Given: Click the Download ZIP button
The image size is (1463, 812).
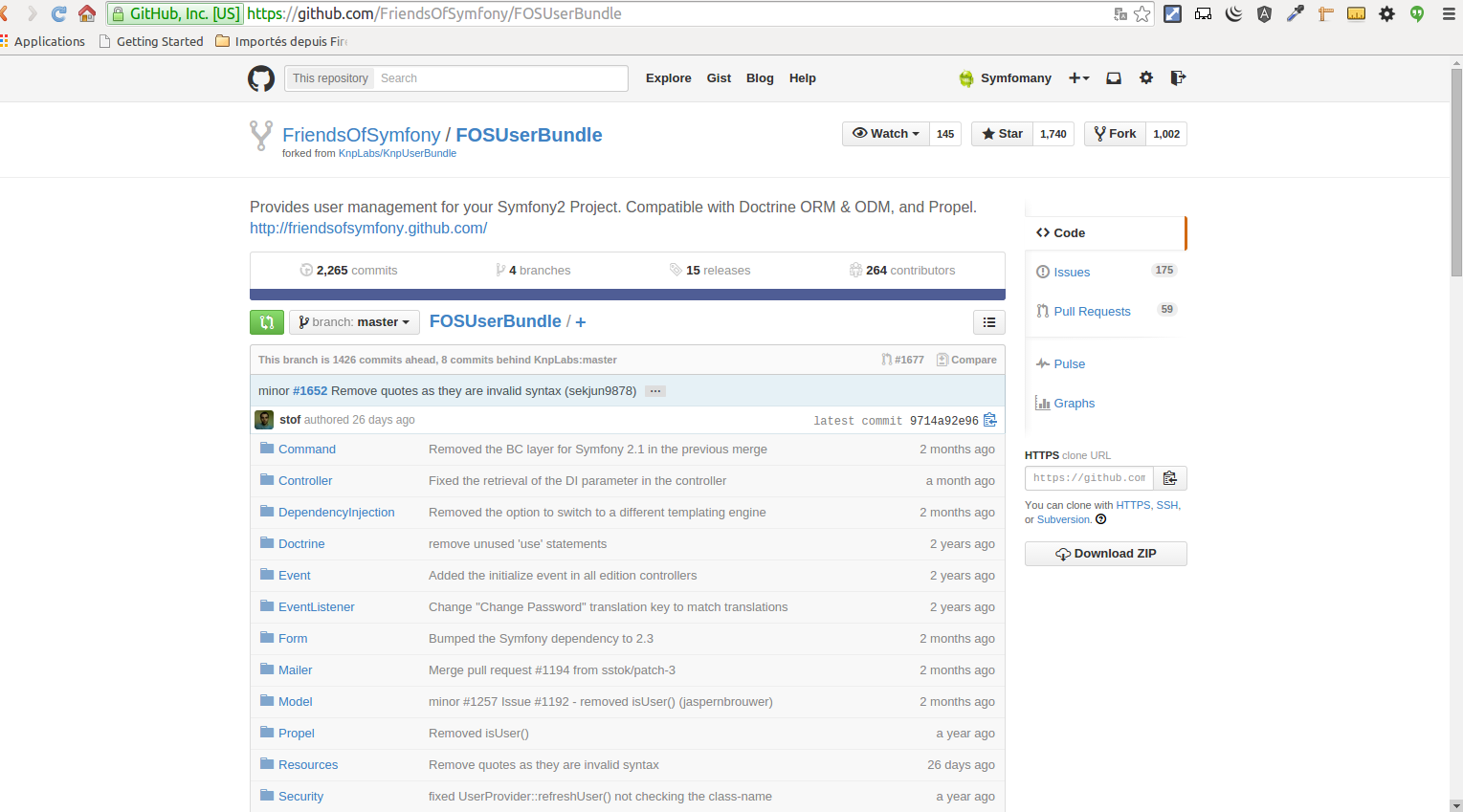Looking at the screenshot, I should coord(1106,554).
